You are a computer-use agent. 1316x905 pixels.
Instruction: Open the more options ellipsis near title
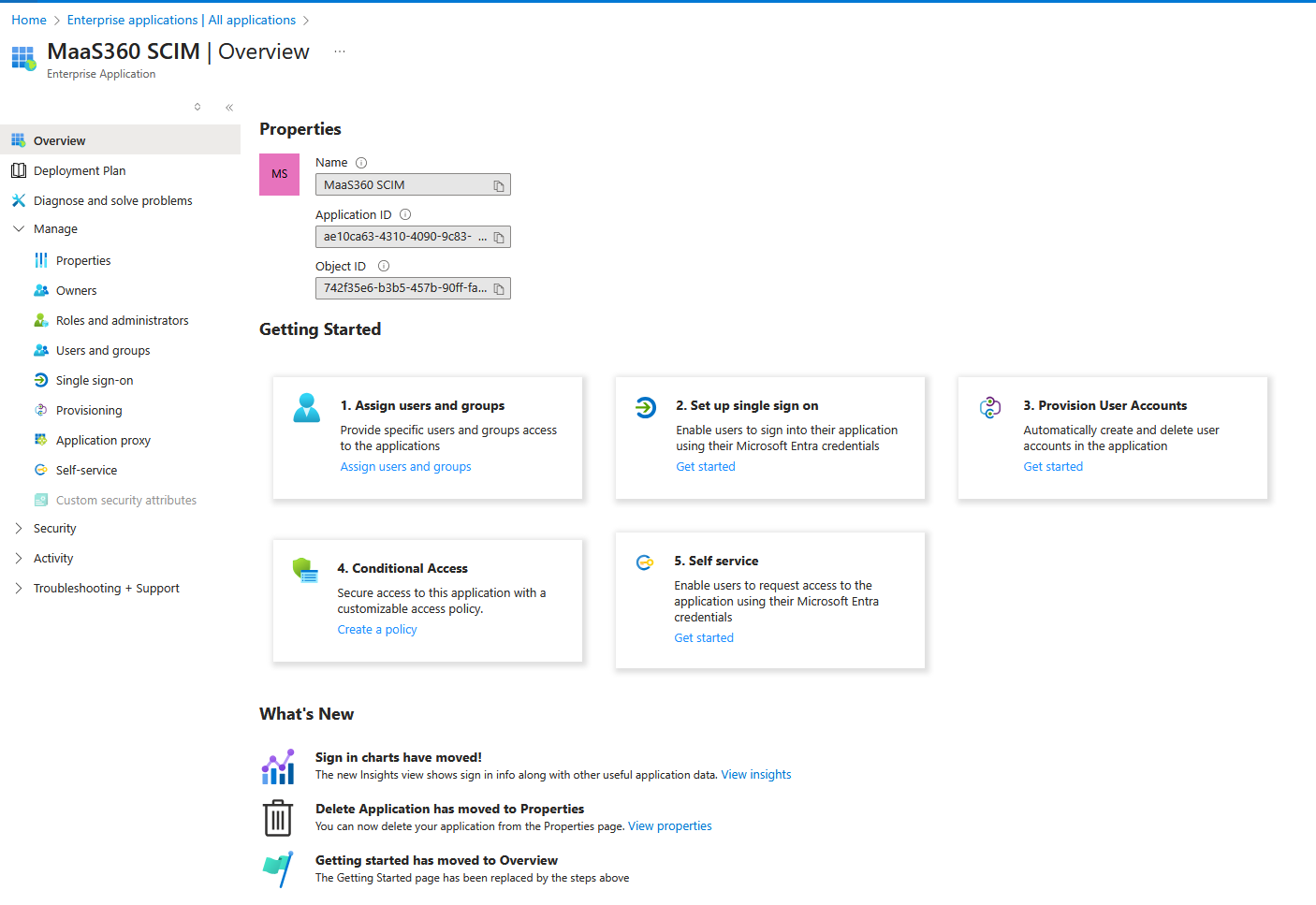coord(340,51)
